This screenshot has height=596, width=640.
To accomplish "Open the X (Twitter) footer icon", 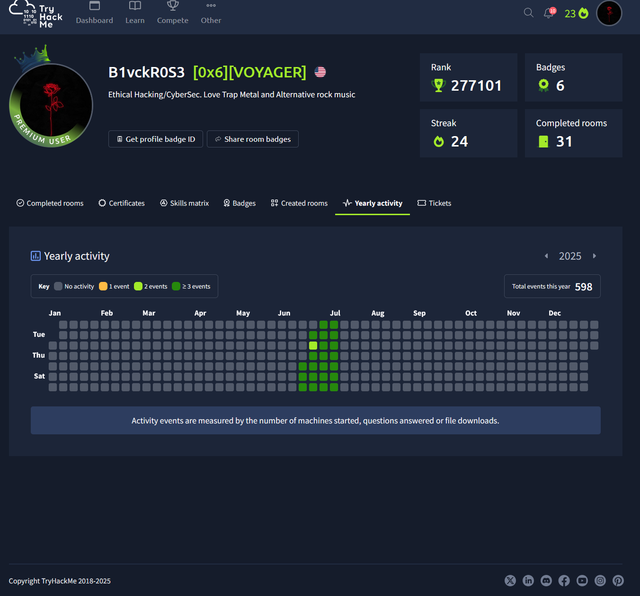I will [x=510, y=580].
